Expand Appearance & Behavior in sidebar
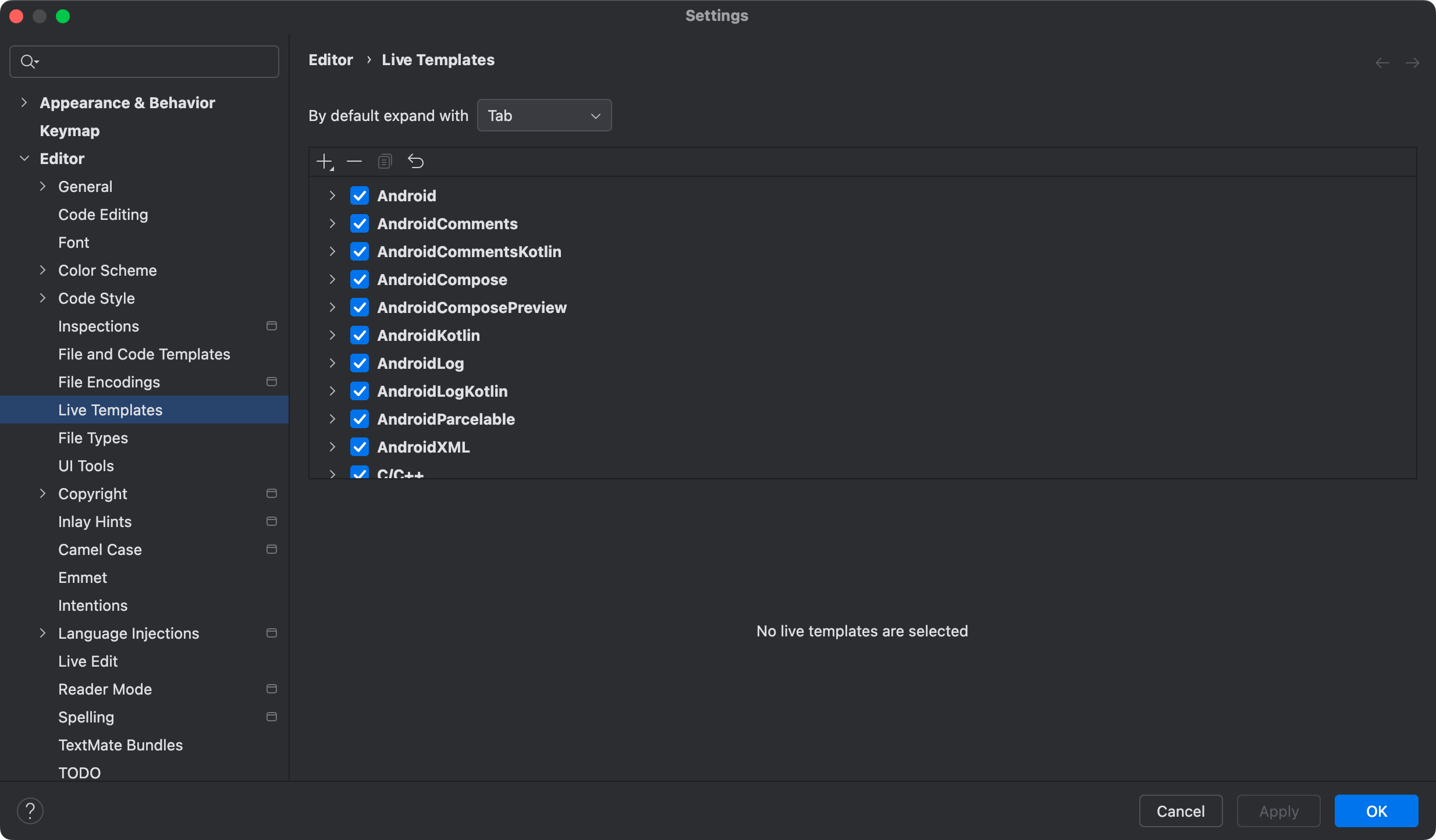Screen dimensions: 1436x840 (x=24, y=102)
